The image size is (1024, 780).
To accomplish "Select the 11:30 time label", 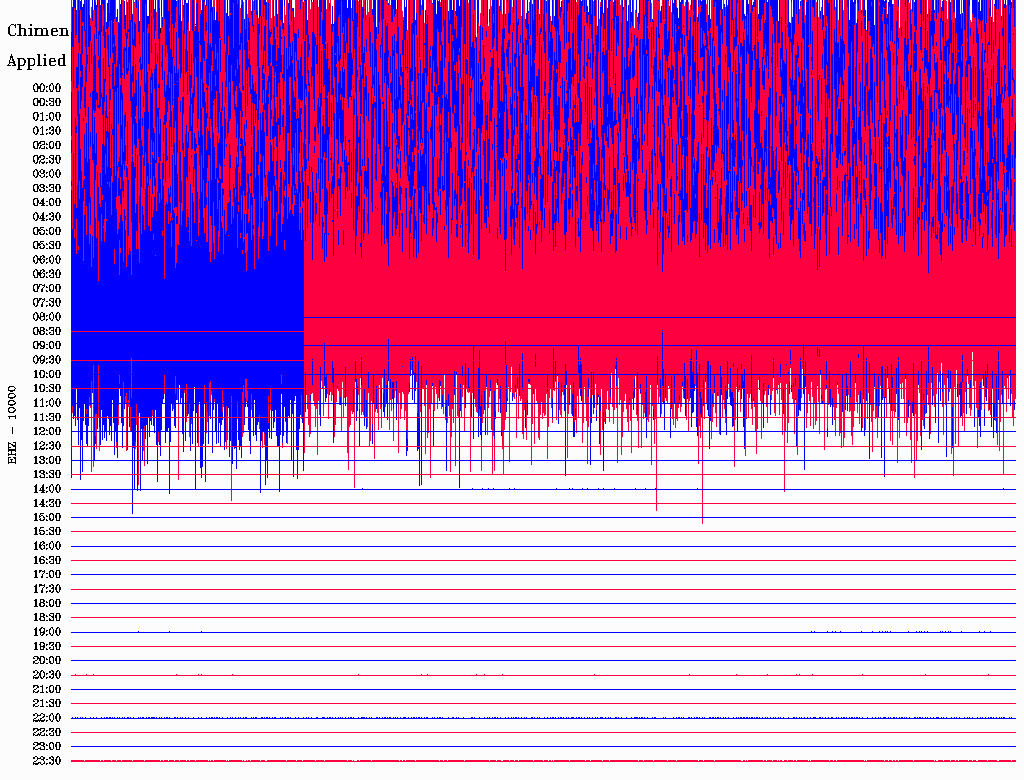I will coord(47,417).
